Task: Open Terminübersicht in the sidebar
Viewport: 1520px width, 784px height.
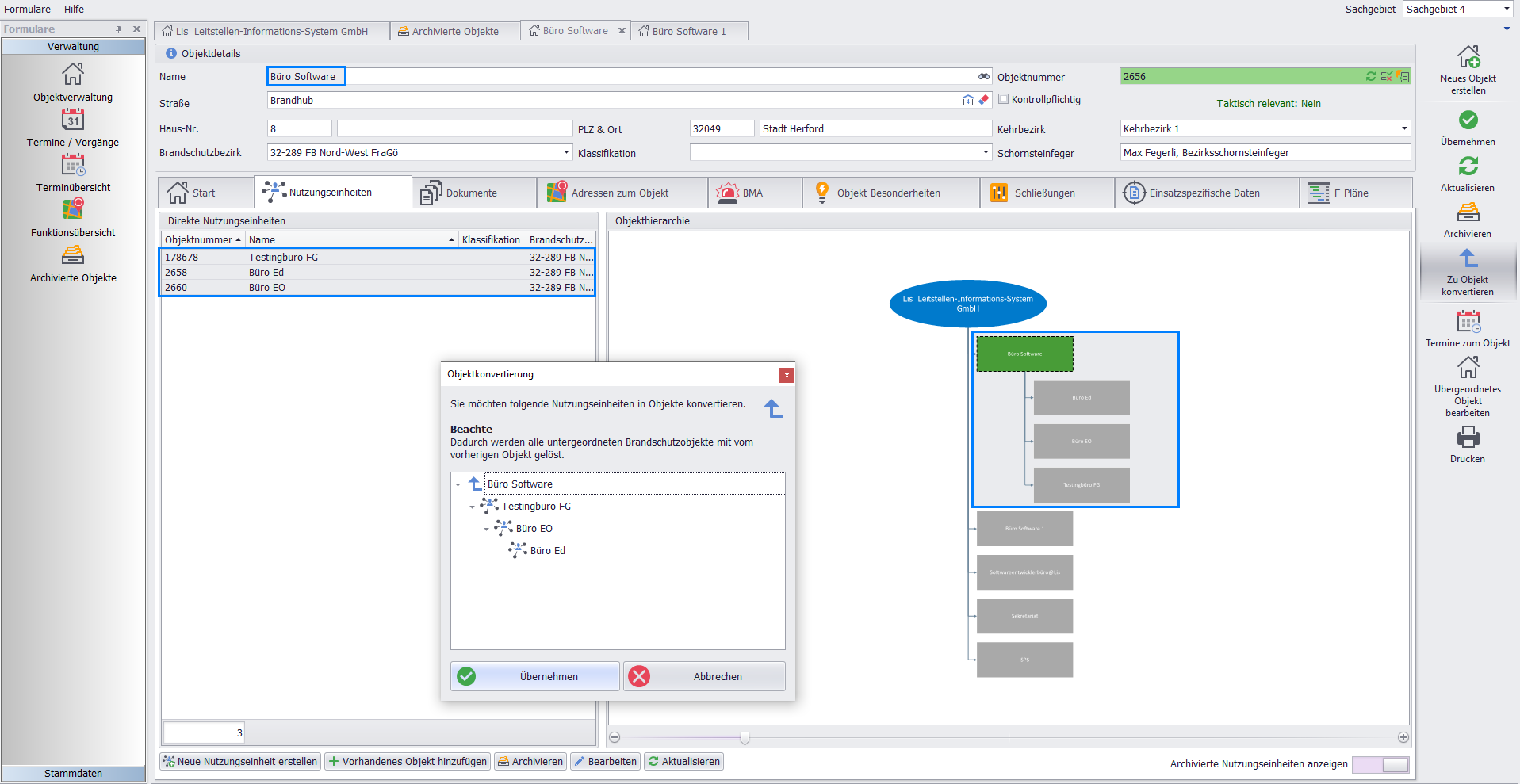Action: pyautogui.click(x=73, y=165)
